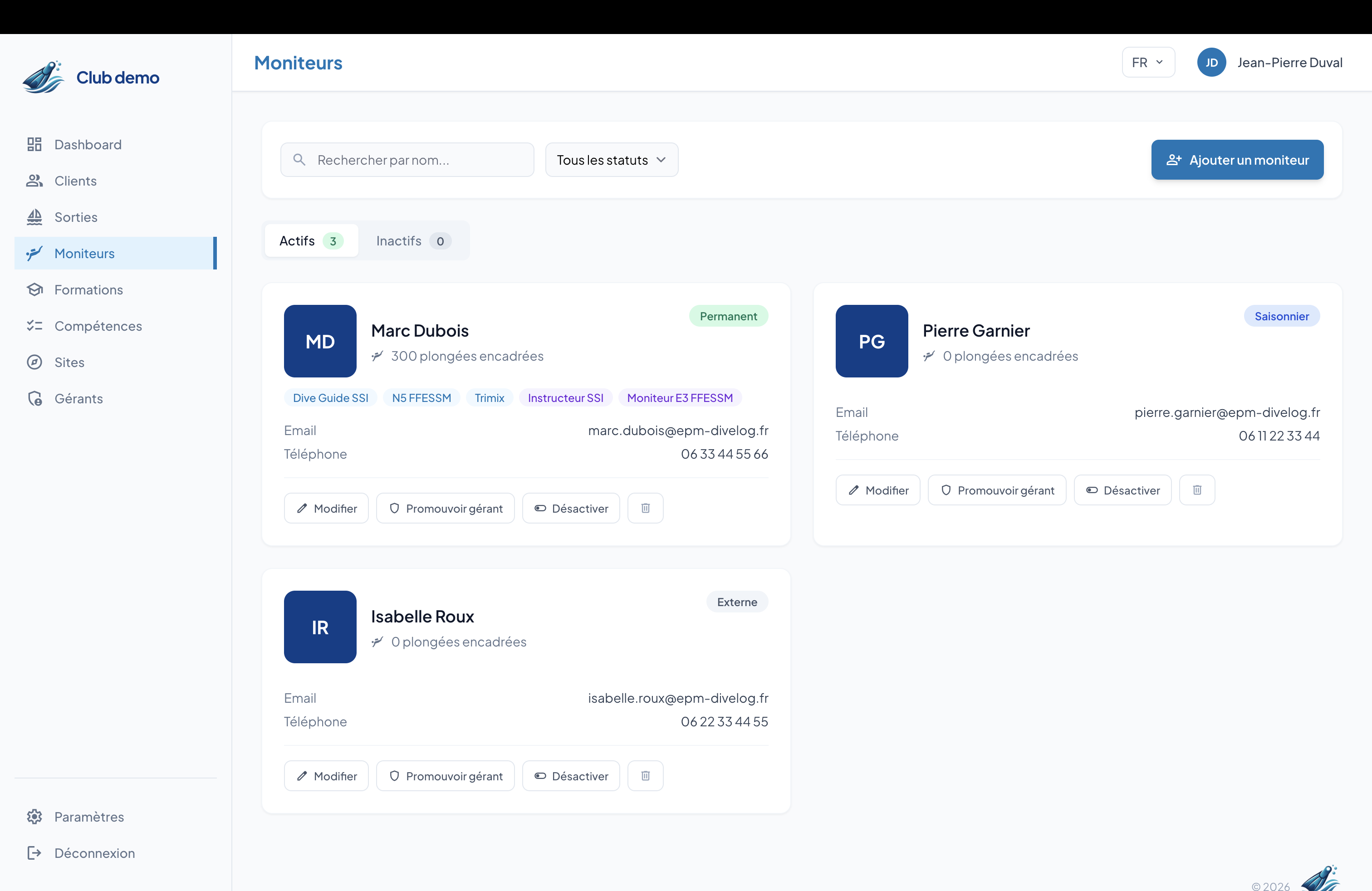1372x891 pixels.
Task: Switch to the Inactifs tab
Action: tap(413, 241)
